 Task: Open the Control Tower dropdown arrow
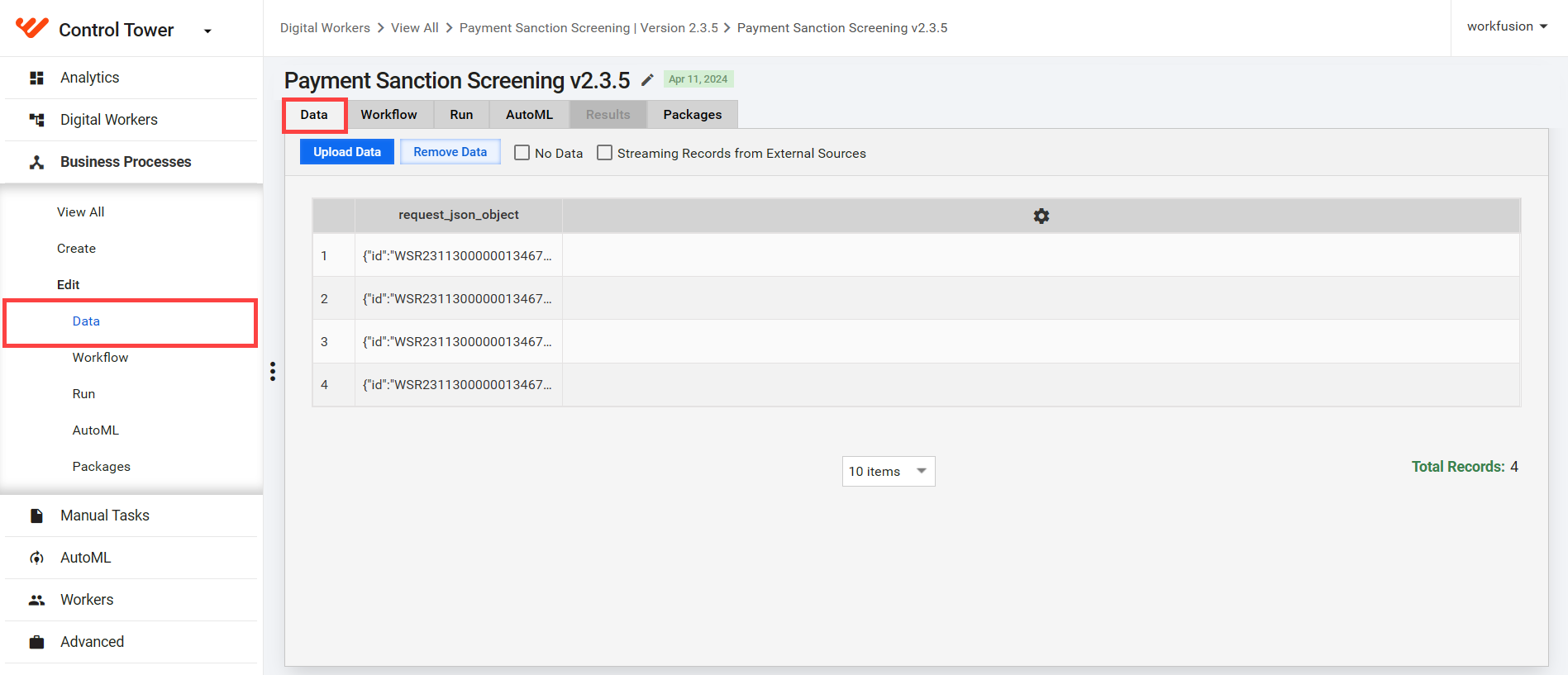click(207, 31)
